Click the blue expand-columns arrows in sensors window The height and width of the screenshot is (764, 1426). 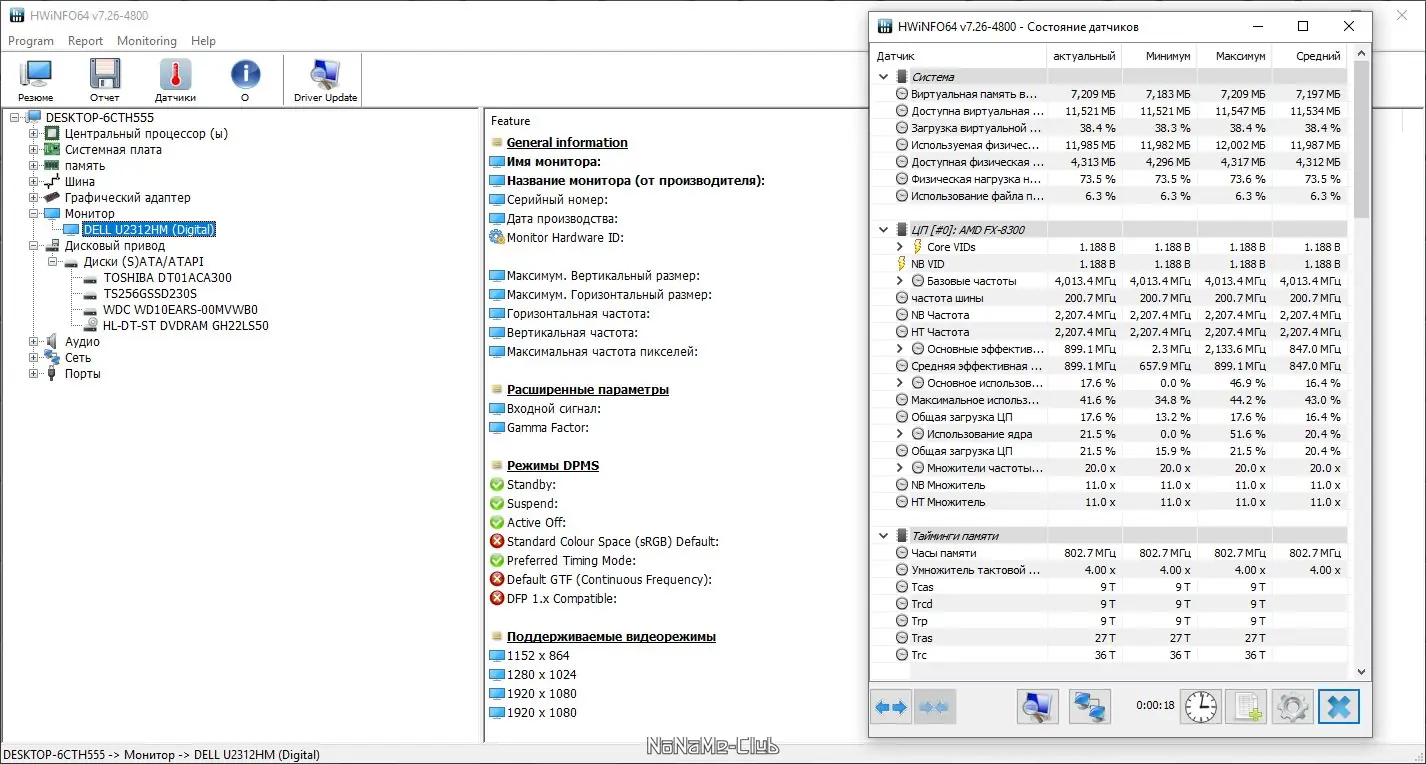(891, 707)
